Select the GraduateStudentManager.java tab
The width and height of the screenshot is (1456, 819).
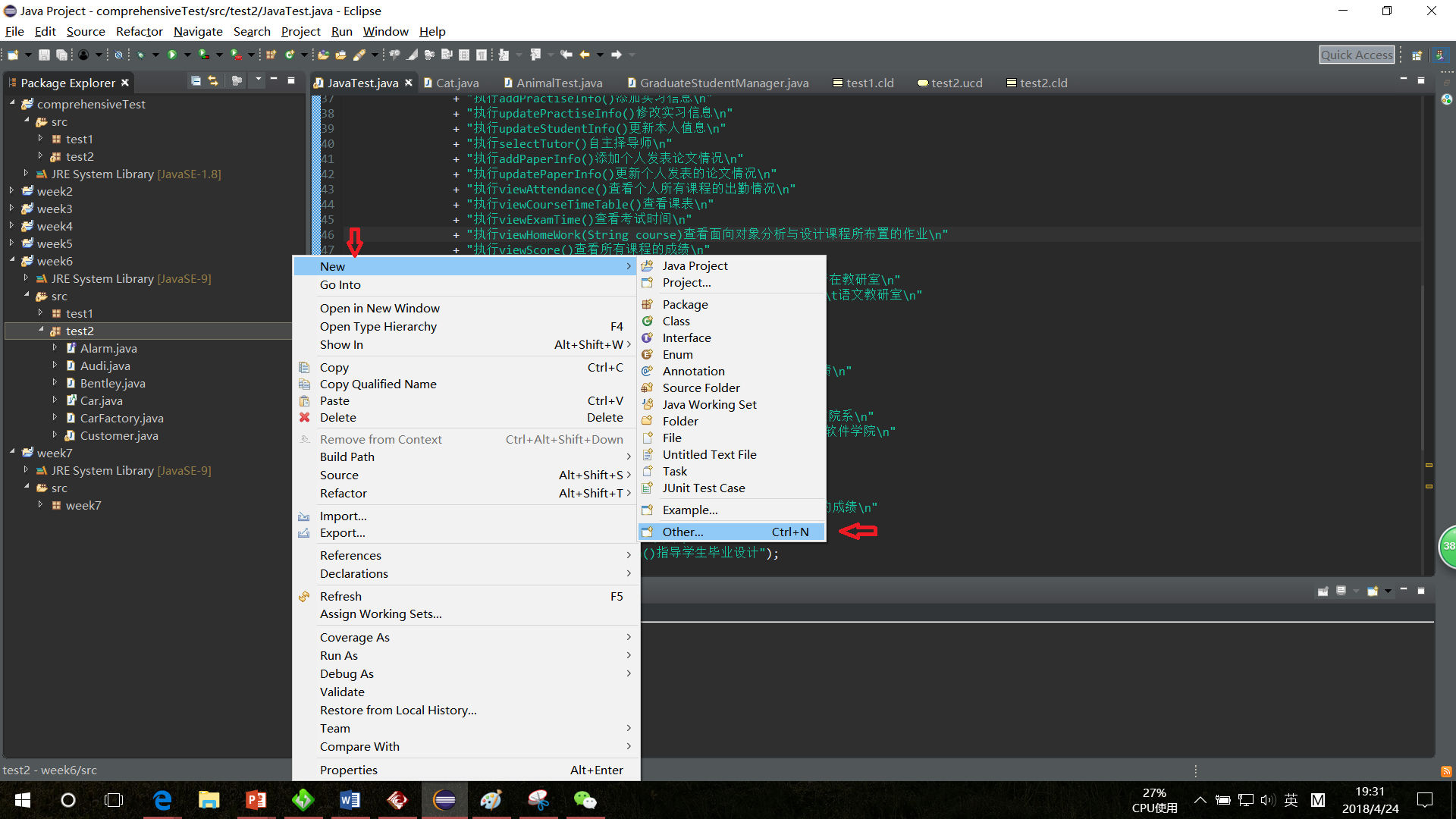(721, 82)
